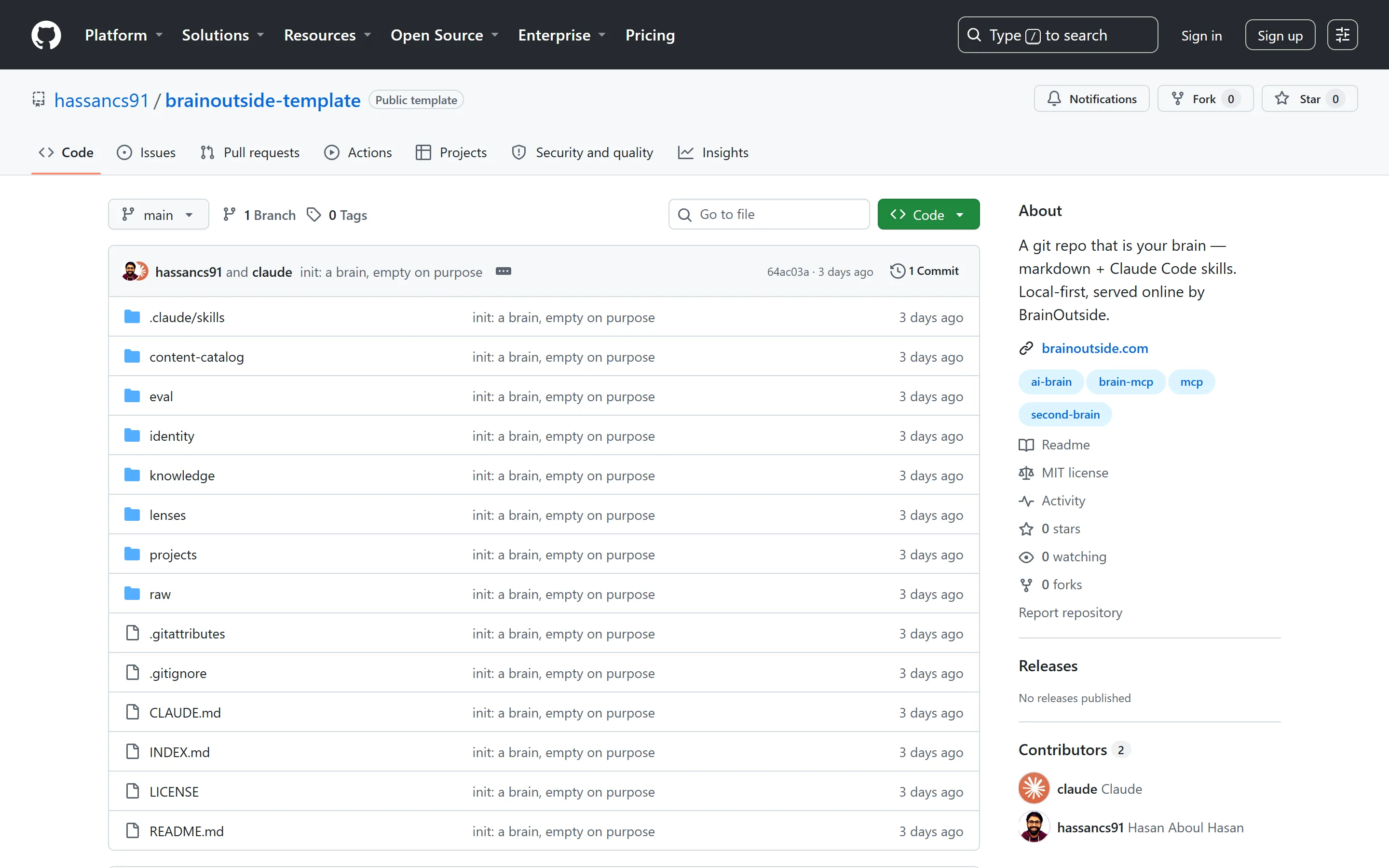
Task: Click the stars count star icon
Action: tap(1026, 529)
